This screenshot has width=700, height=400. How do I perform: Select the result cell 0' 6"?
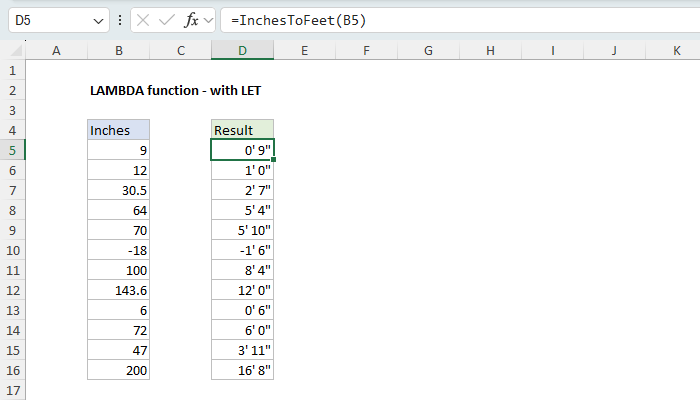[x=242, y=310]
